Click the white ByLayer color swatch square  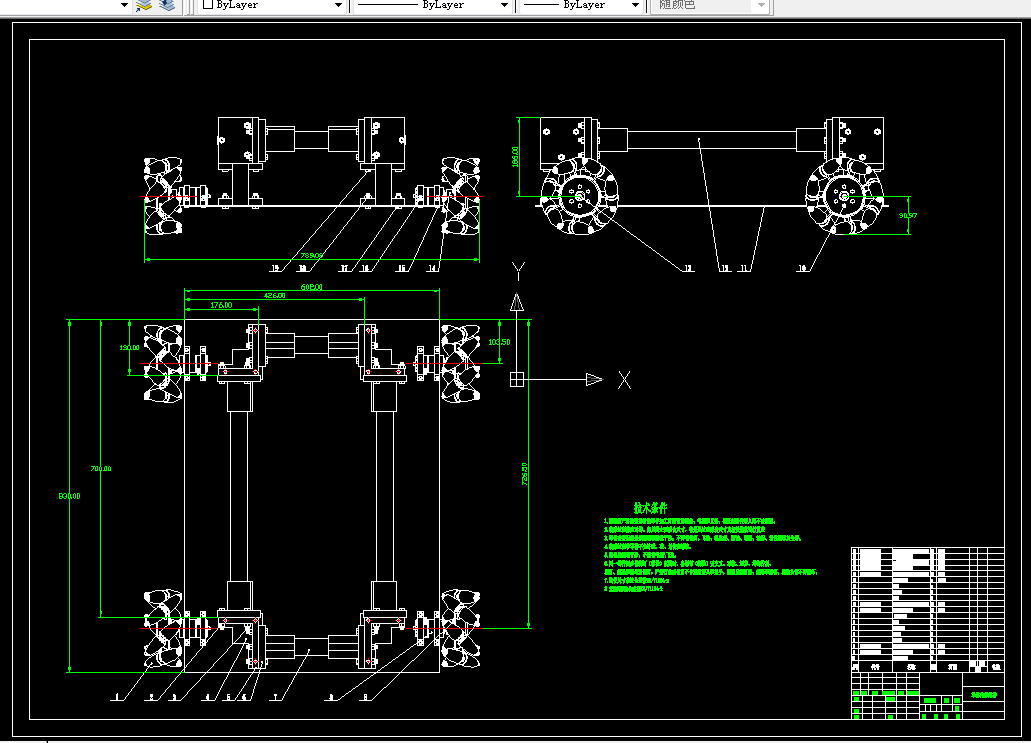point(208,5)
